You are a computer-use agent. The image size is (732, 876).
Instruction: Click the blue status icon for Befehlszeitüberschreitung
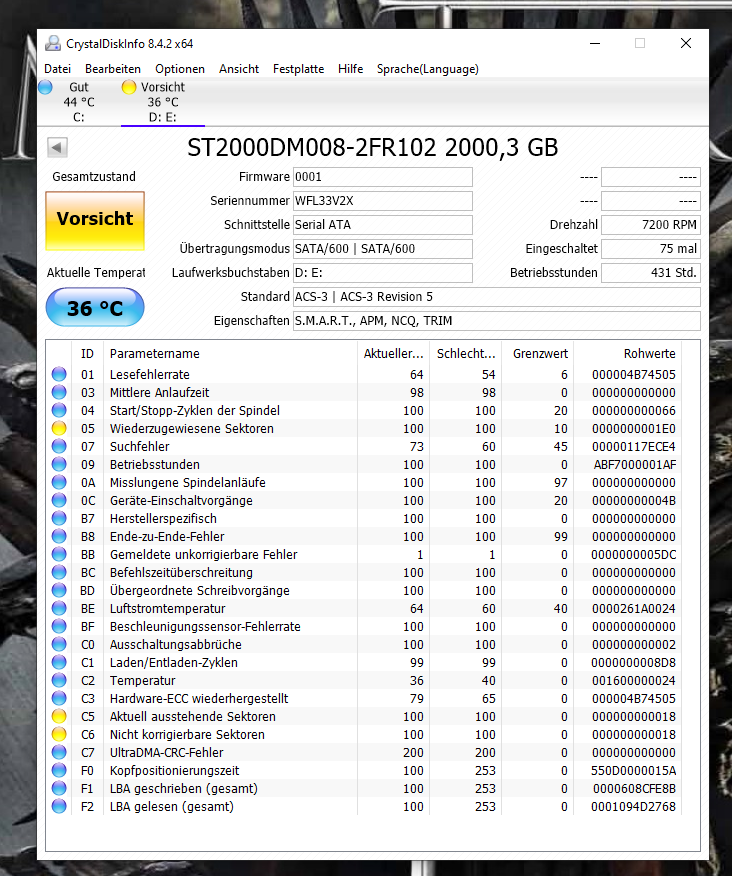coord(59,573)
